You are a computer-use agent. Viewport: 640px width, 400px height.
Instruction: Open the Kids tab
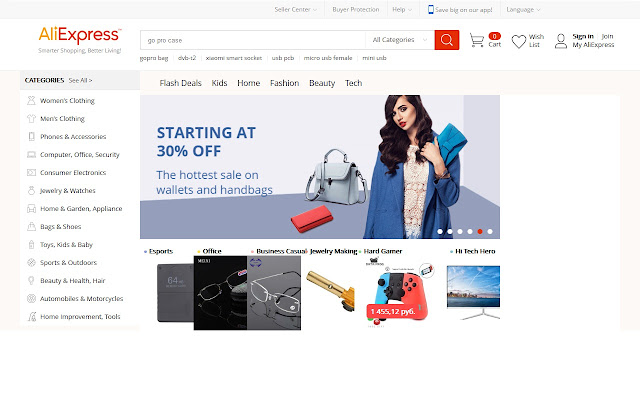click(219, 83)
